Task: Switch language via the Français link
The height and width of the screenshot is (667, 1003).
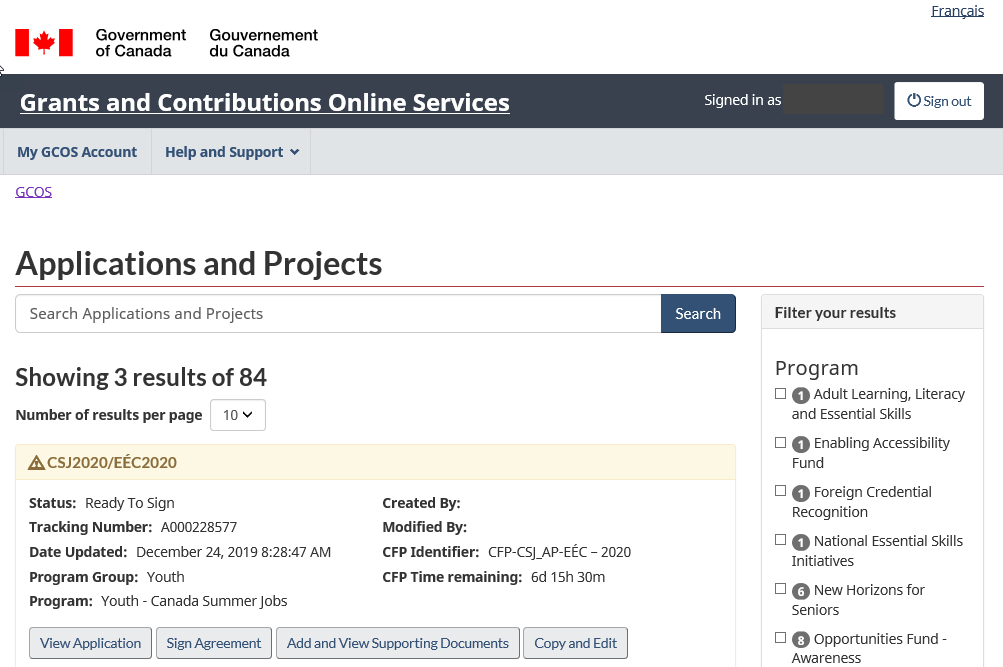Action: (957, 11)
